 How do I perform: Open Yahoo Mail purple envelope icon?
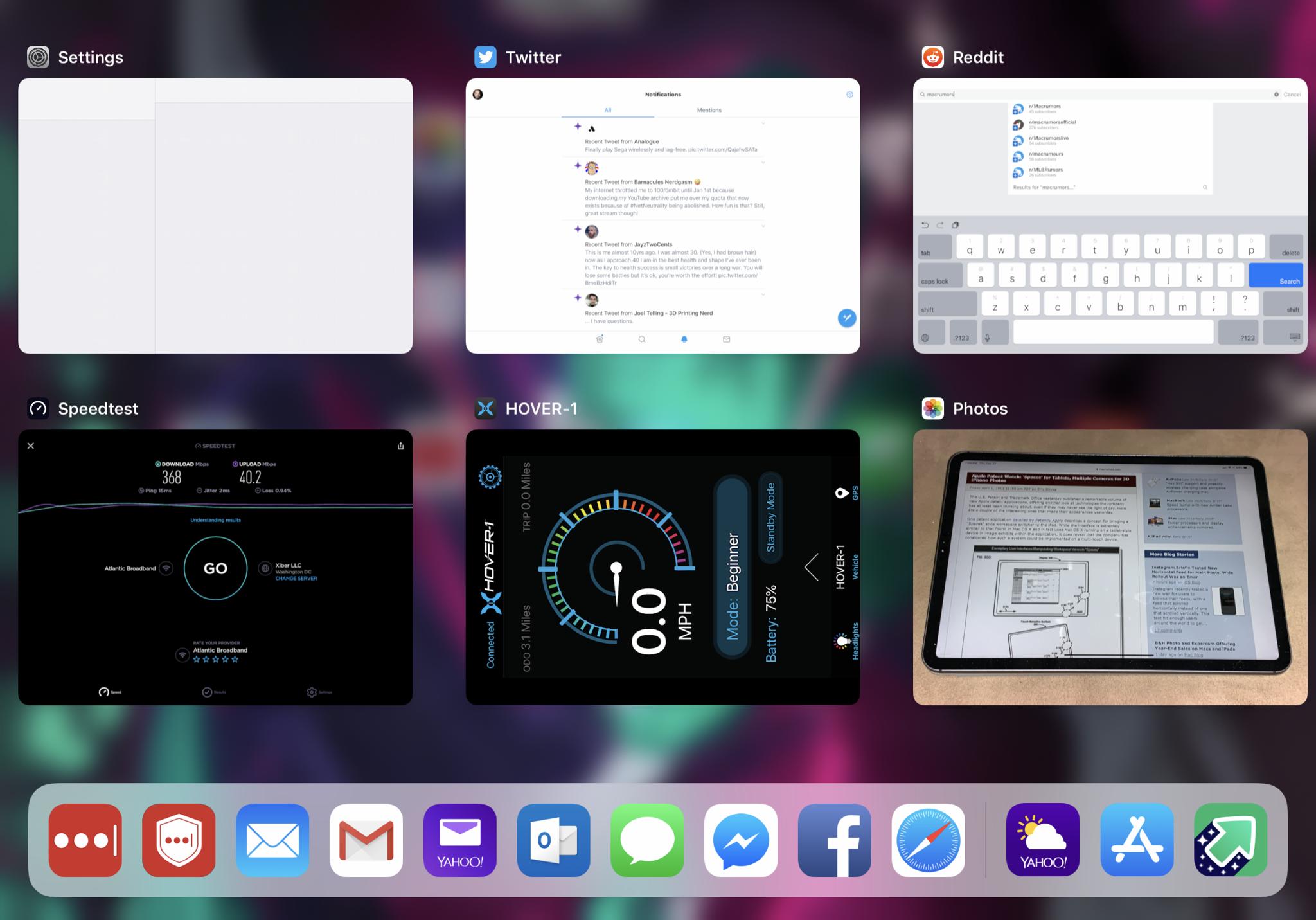(459, 840)
